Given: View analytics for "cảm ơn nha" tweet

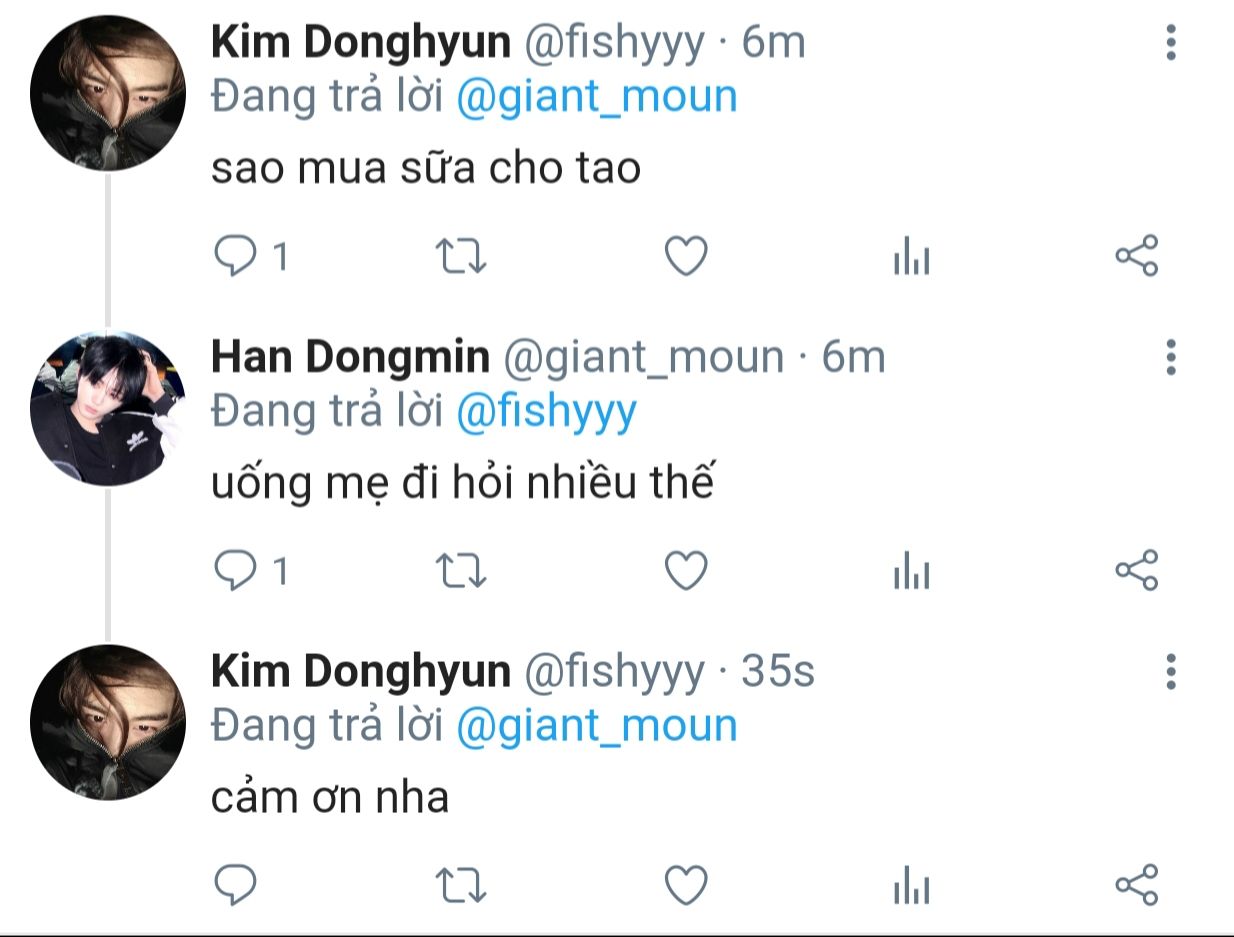Looking at the screenshot, I should click(911, 887).
